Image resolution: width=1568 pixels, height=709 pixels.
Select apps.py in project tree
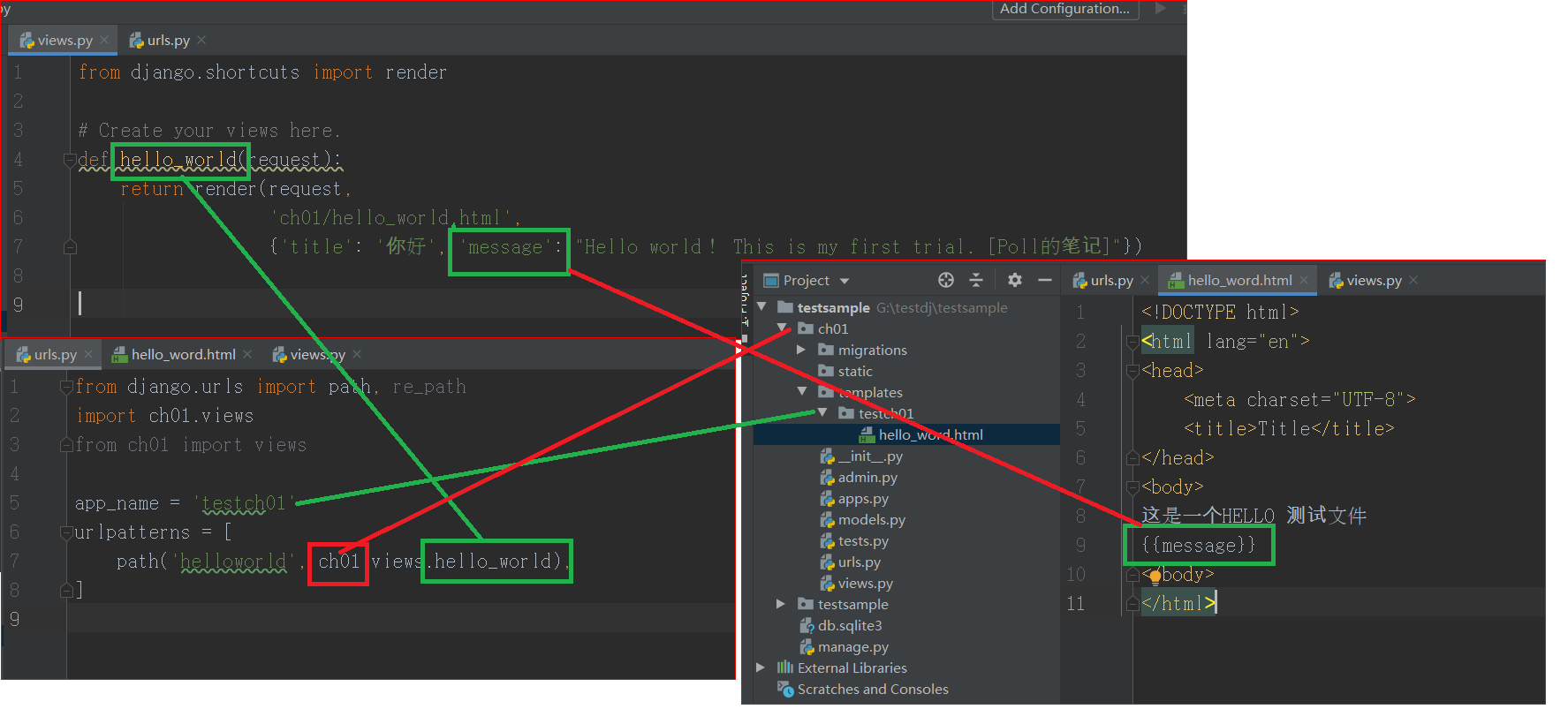[x=863, y=498]
